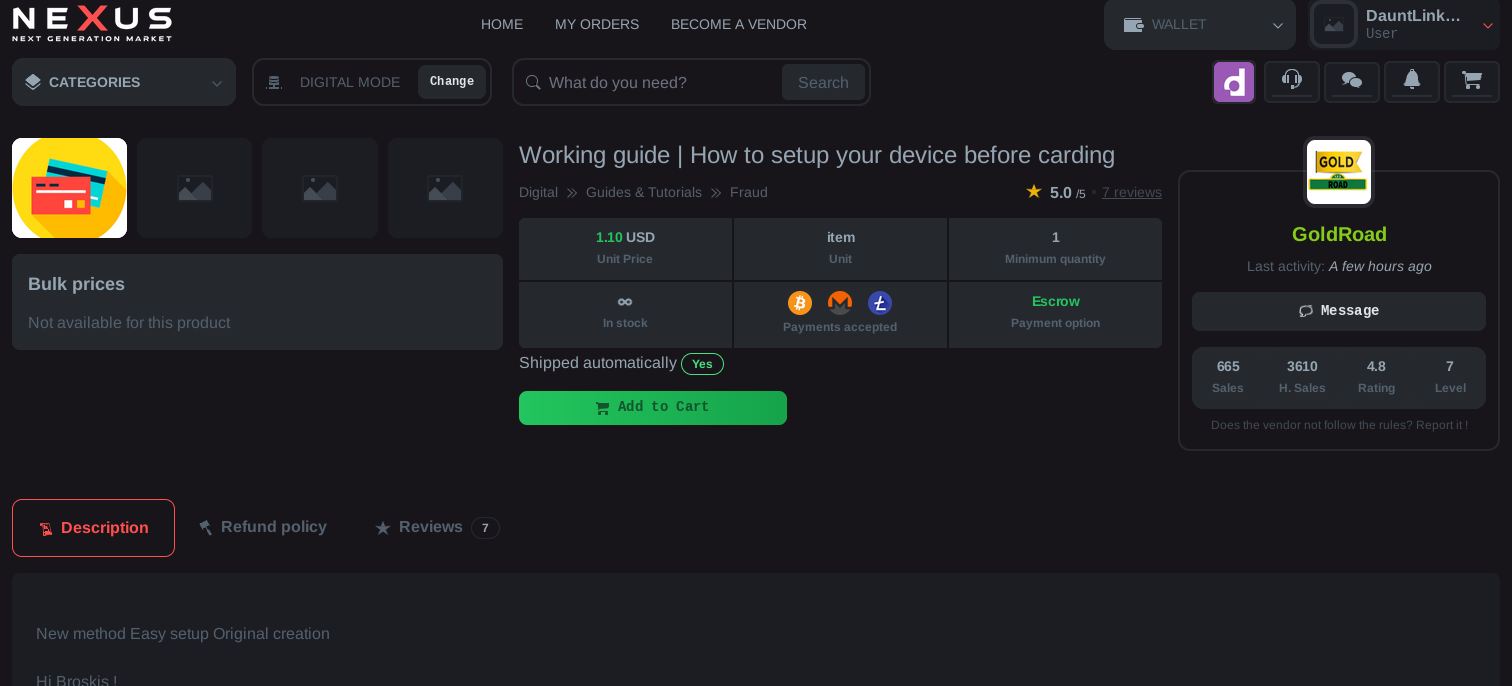1512x686 pixels.
Task: Click the Search button
Action: (823, 82)
